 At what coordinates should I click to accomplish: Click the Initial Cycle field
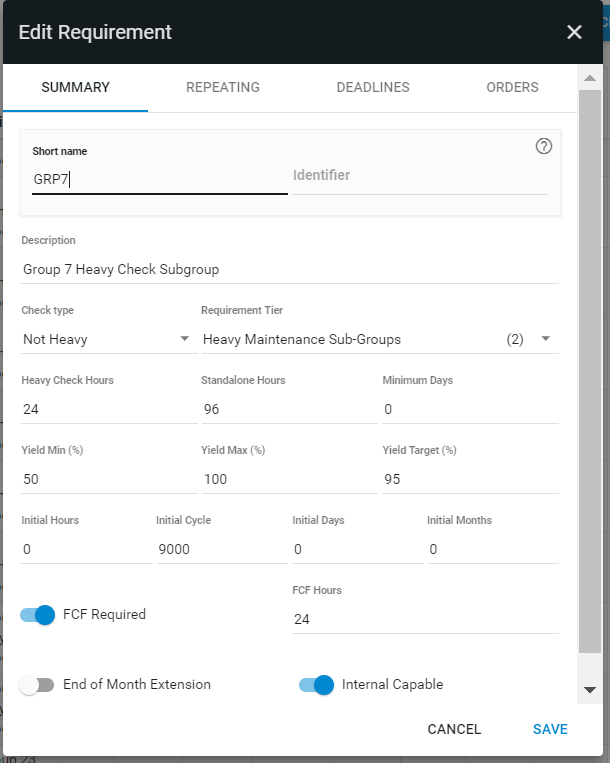(x=222, y=549)
